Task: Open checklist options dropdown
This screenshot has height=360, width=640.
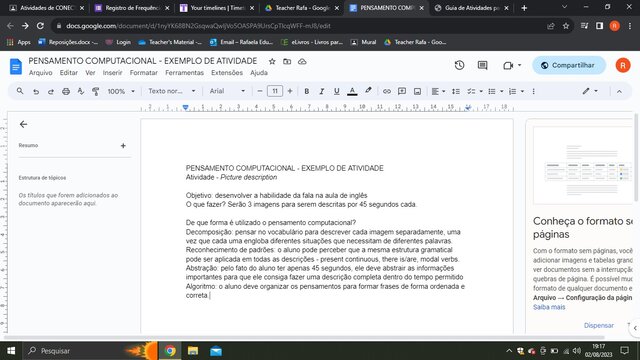Action: click(481, 91)
